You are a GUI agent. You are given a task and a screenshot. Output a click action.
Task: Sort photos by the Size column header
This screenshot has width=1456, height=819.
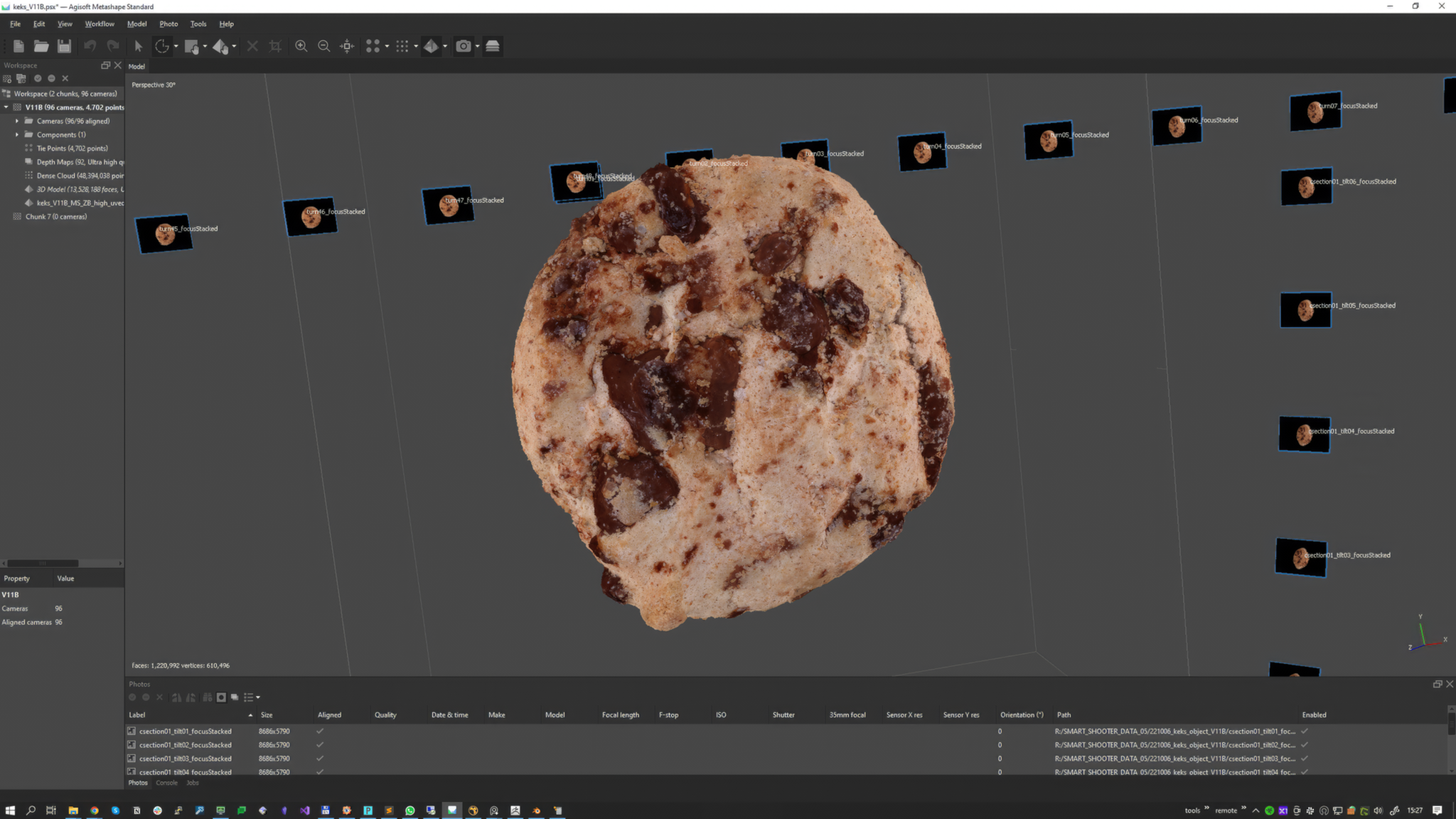click(267, 714)
